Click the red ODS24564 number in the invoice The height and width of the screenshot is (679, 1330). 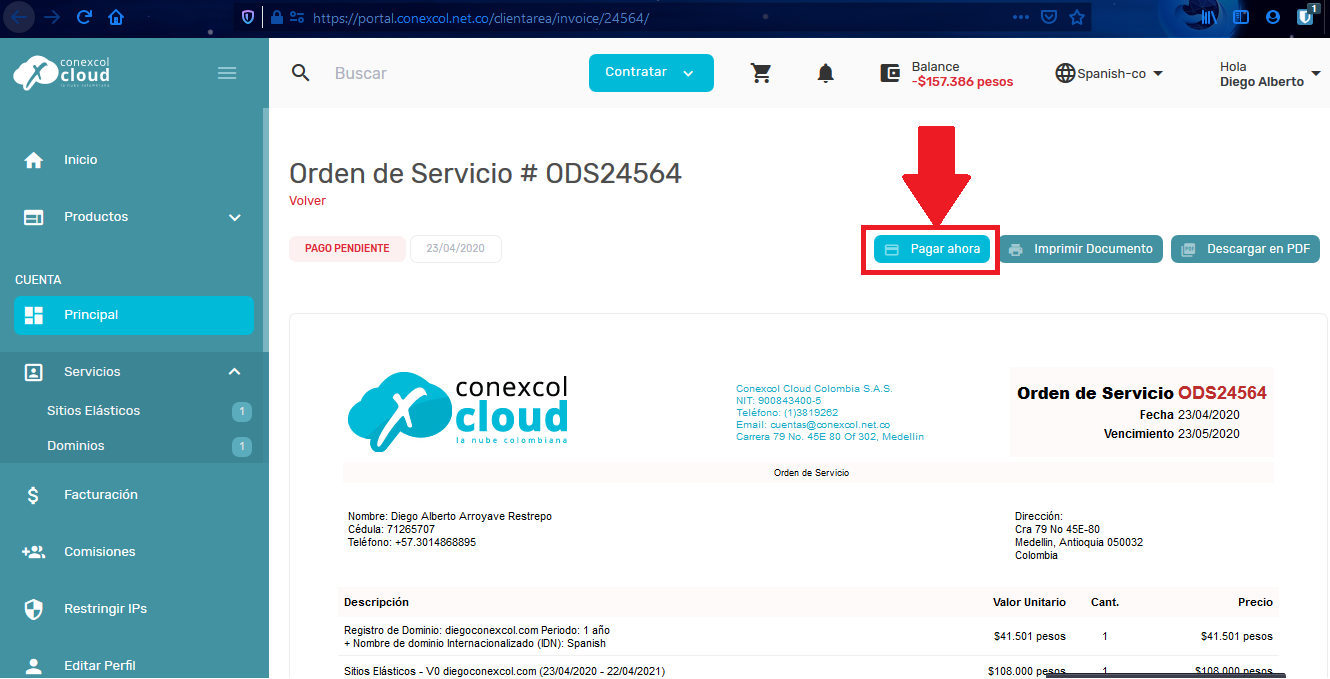pyautogui.click(x=1222, y=393)
